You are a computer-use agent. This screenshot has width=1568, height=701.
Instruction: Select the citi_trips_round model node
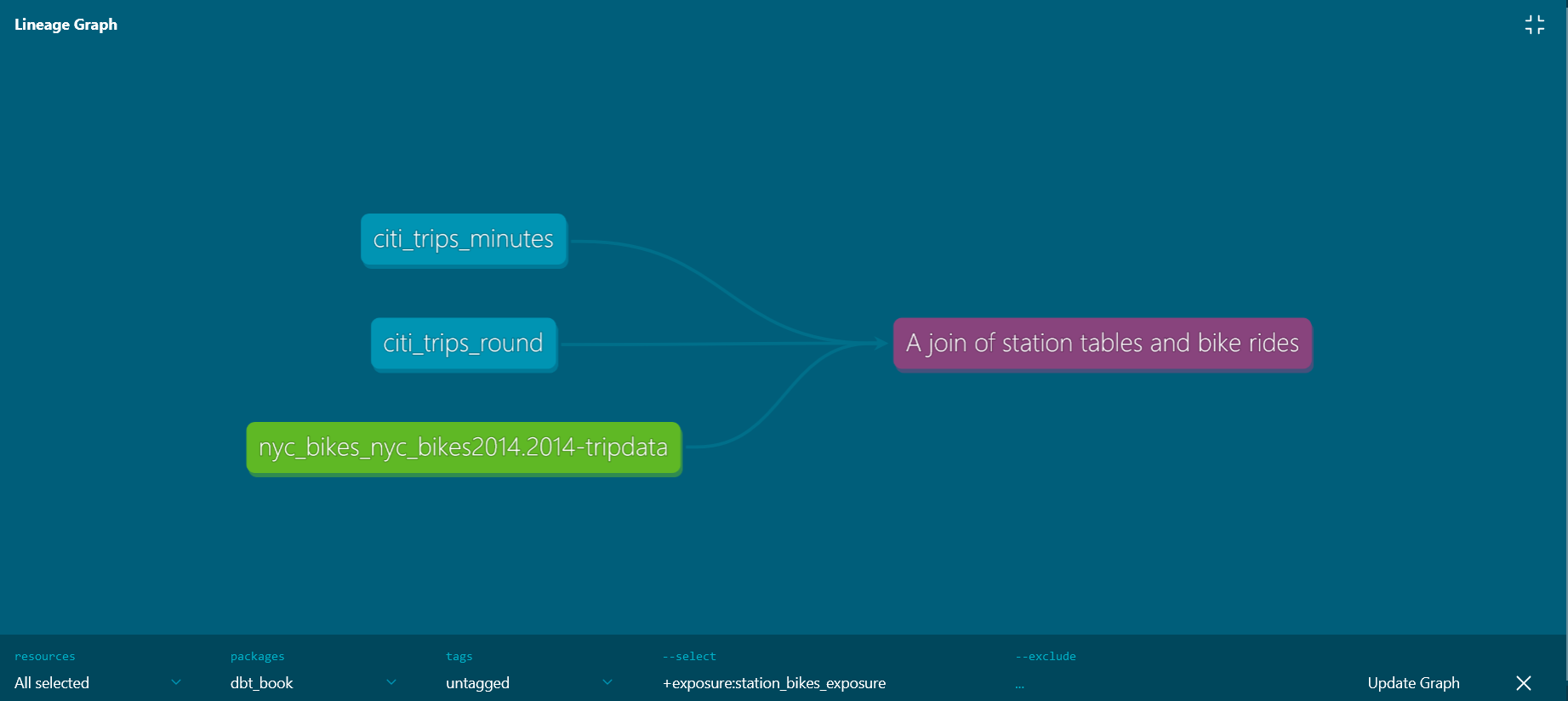(x=464, y=344)
